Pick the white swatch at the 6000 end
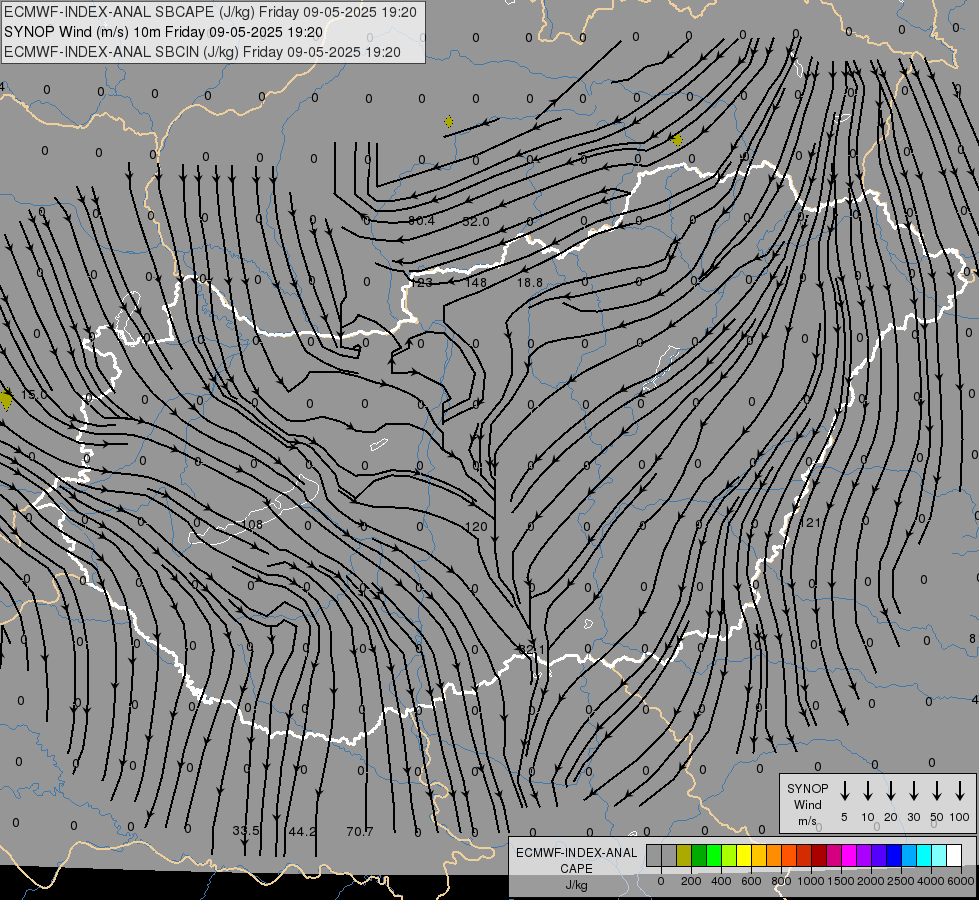Viewport: 979px width, 900px height. click(953, 855)
